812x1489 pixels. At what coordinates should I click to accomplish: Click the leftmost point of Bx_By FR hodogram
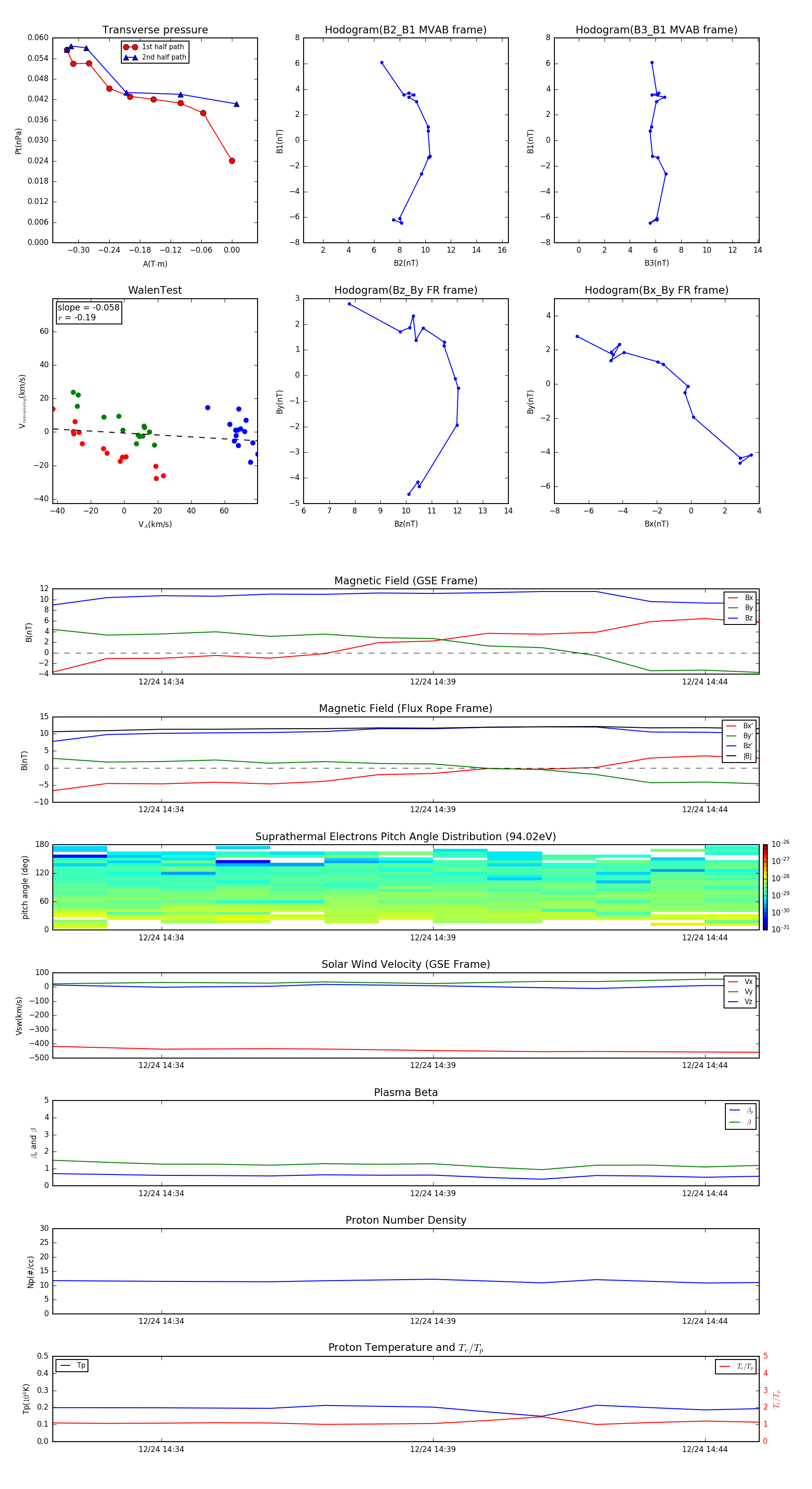(577, 337)
